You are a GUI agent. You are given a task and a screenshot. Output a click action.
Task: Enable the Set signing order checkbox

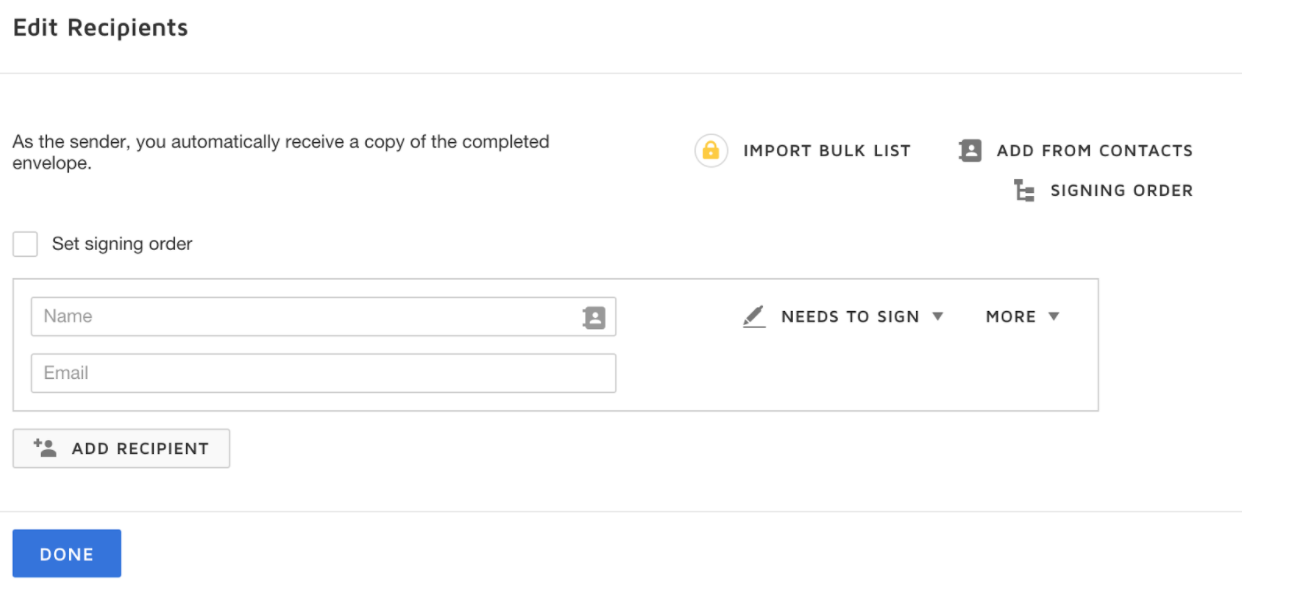coord(25,244)
